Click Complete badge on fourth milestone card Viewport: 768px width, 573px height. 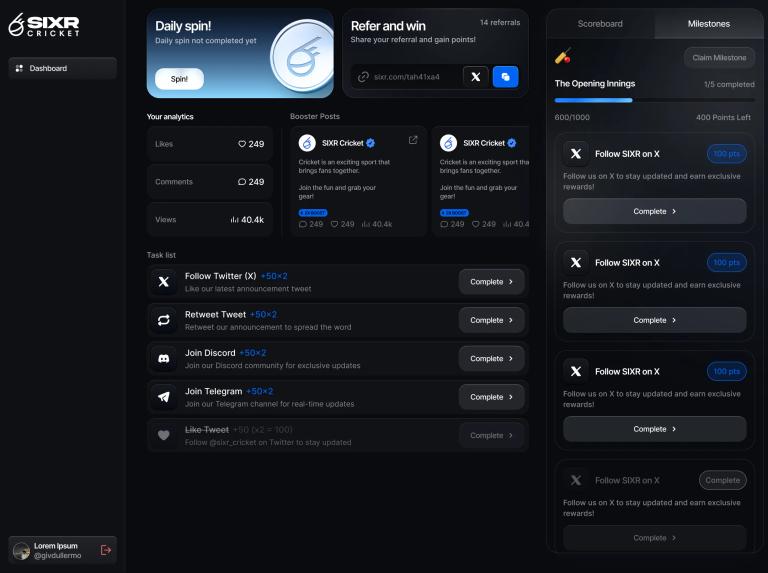722,480
